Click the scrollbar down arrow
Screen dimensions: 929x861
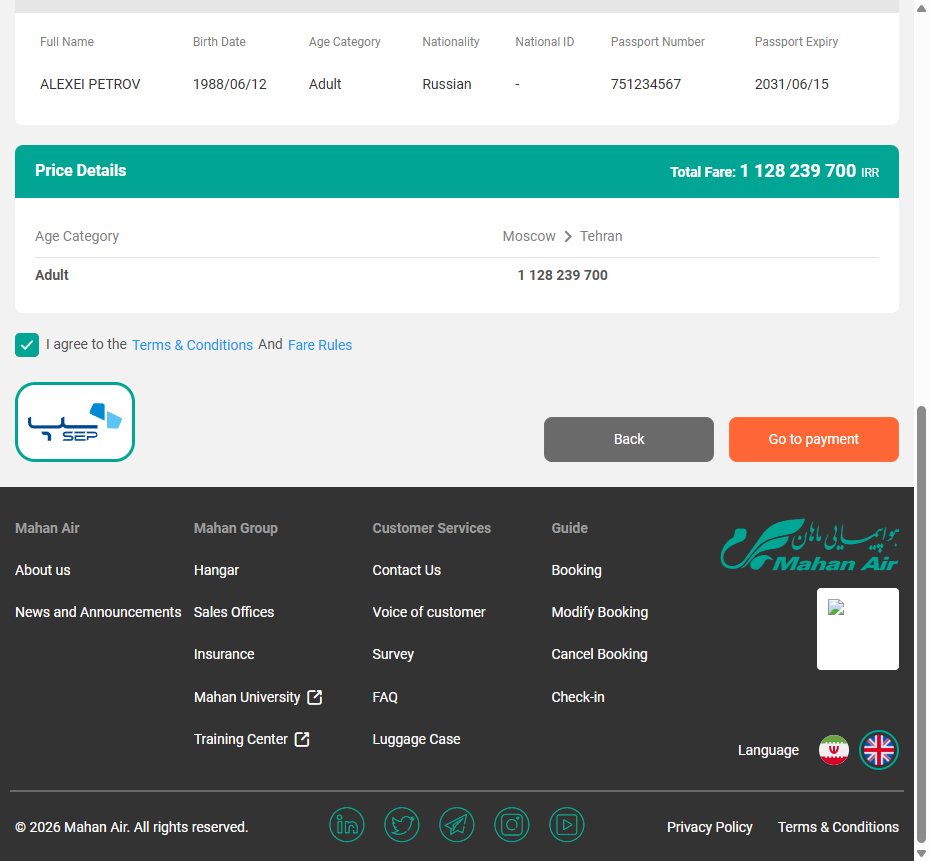pos(921,854)
